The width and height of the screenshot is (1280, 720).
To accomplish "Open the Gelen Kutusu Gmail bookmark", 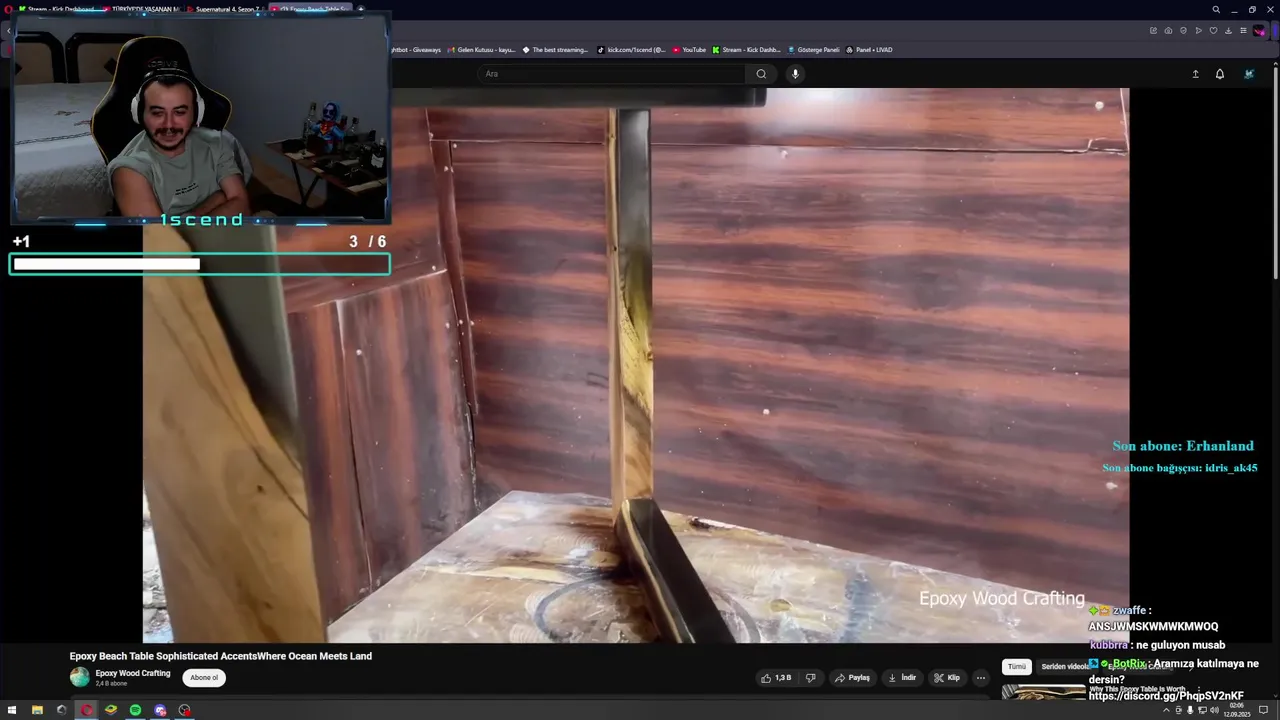I will pyautogui.click(x=481, y=50).
